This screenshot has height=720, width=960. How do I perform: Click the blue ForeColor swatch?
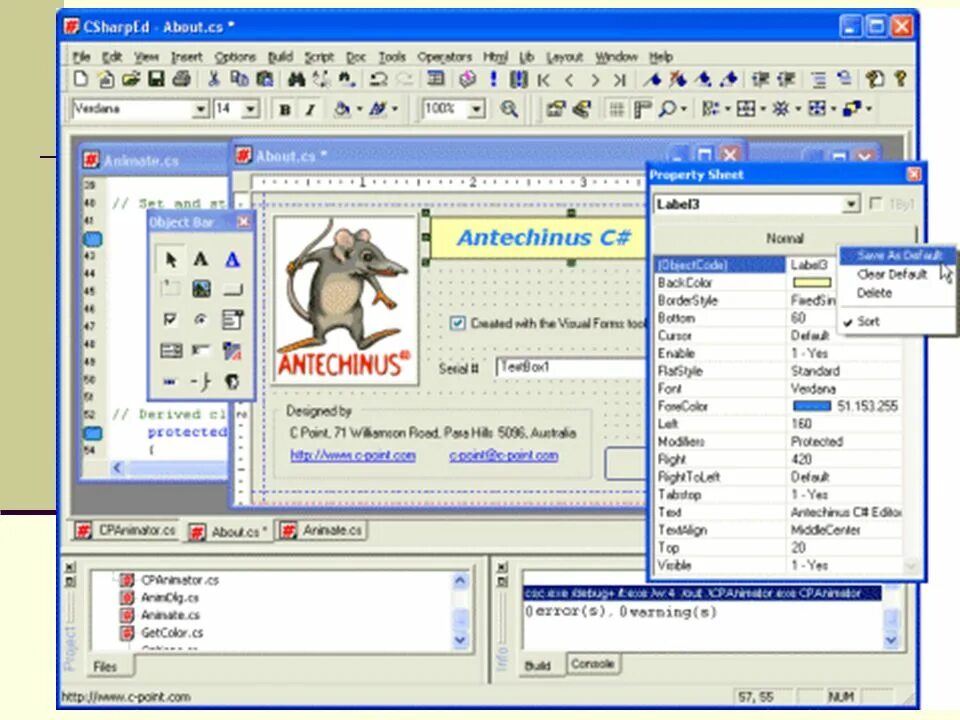(812, 406)
